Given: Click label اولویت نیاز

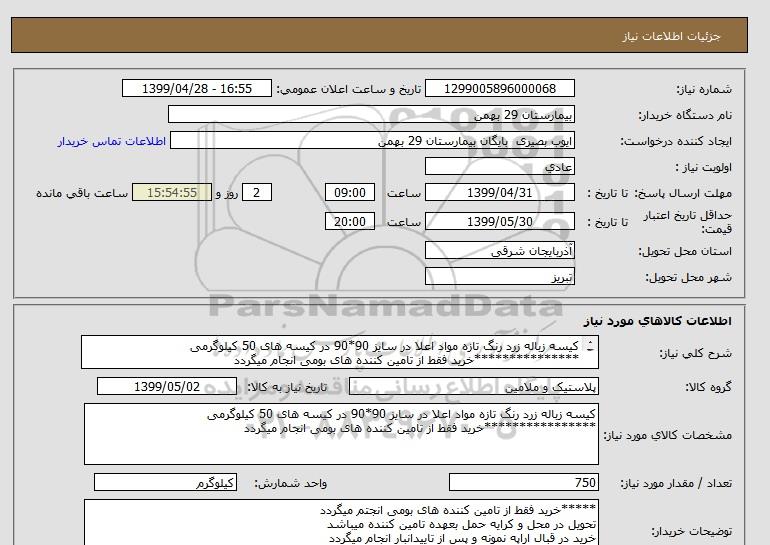Looking at the screenshot, I should pyautogui.click(x=704, y=167).
